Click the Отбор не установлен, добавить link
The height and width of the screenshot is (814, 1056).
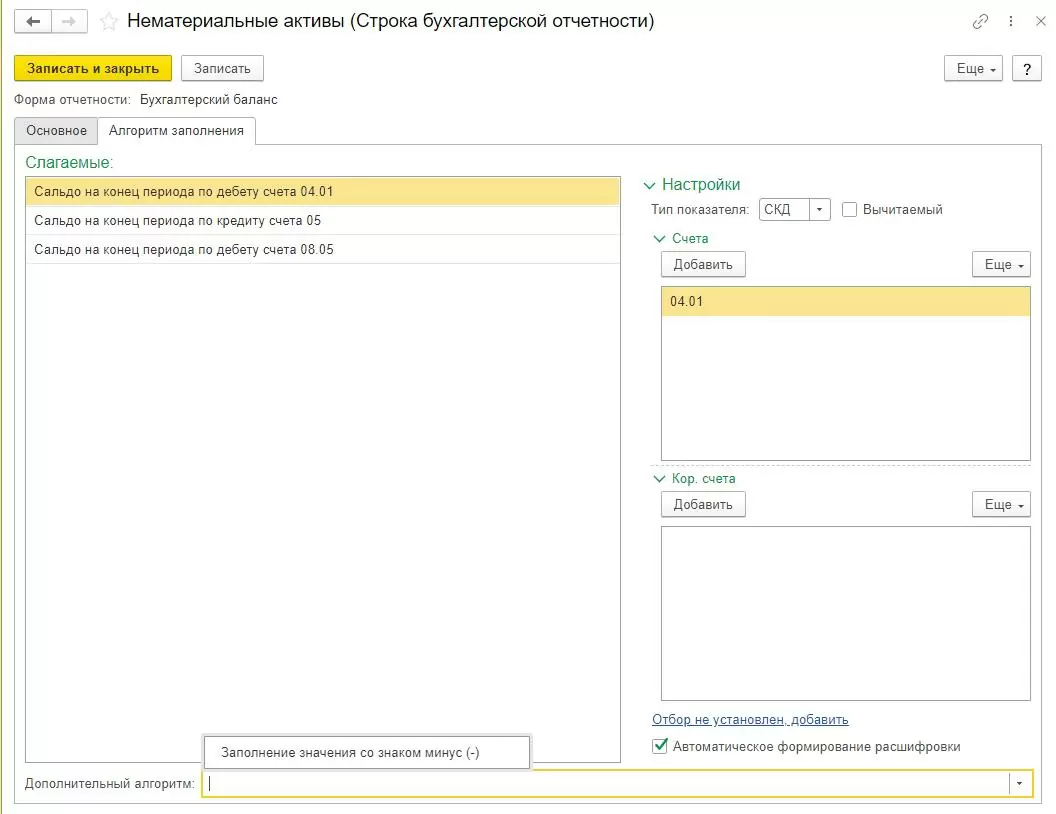pos(750,719)
